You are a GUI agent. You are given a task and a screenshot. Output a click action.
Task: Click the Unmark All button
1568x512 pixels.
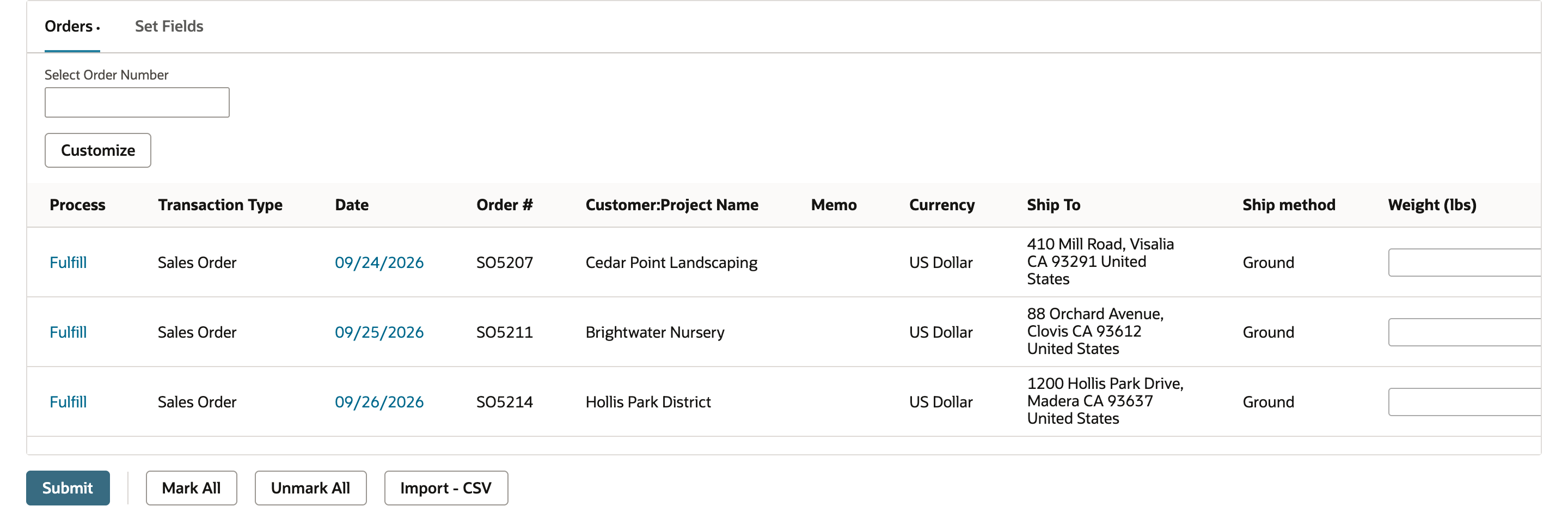coord(310,488)
